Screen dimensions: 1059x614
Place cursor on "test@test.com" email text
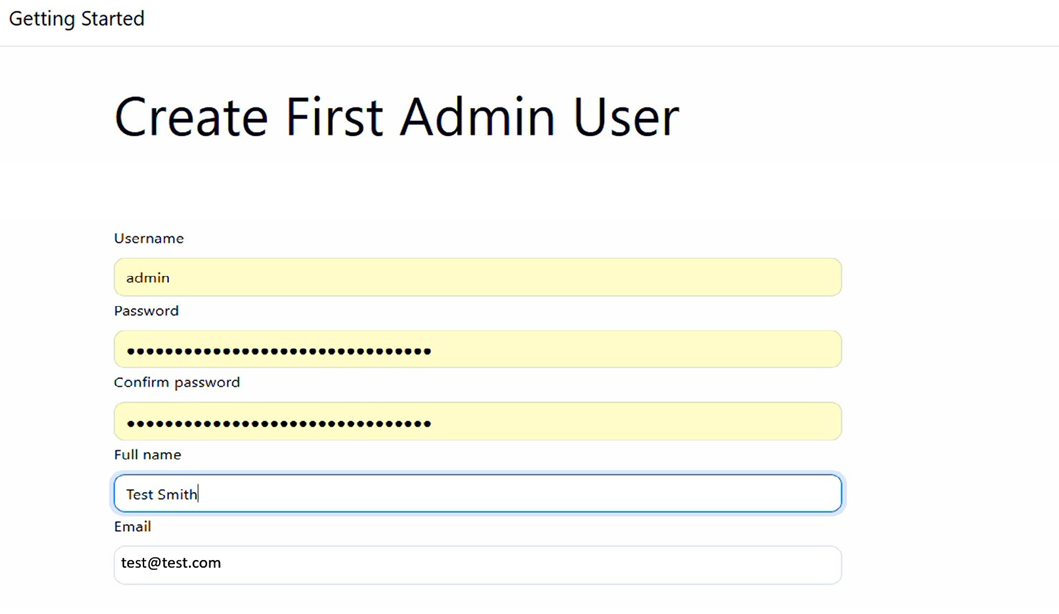click(x=171, y=563)
